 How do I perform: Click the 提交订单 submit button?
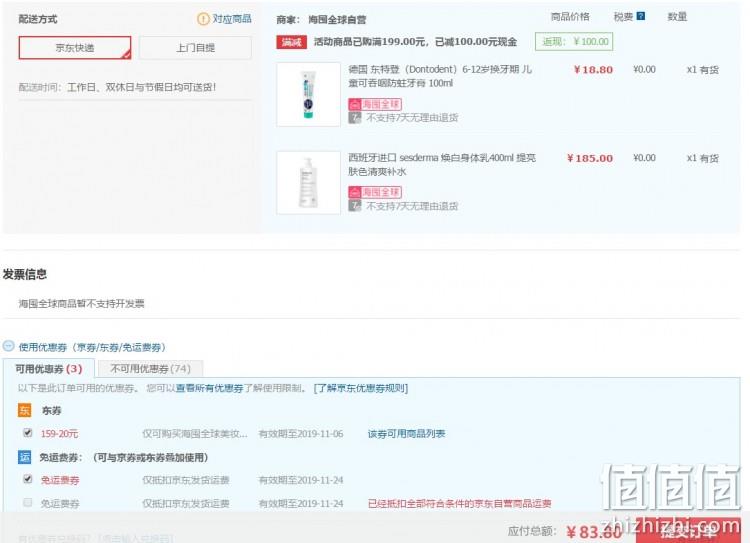click(688, 531)
